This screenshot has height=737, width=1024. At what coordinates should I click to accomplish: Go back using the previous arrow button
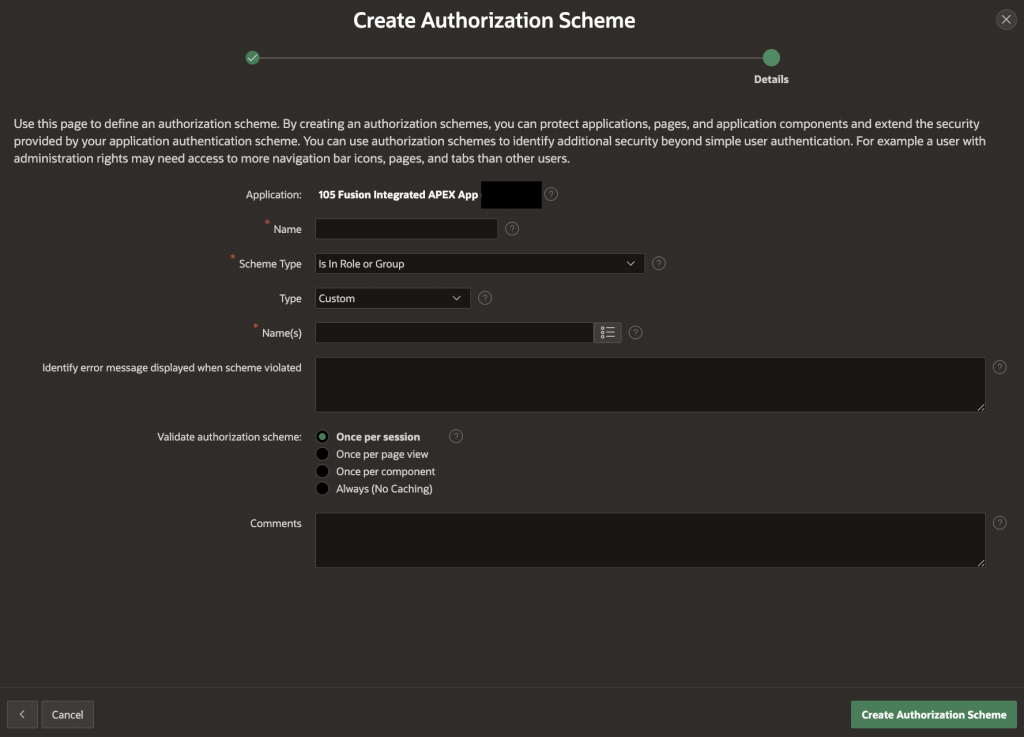(x=22, y=714)
